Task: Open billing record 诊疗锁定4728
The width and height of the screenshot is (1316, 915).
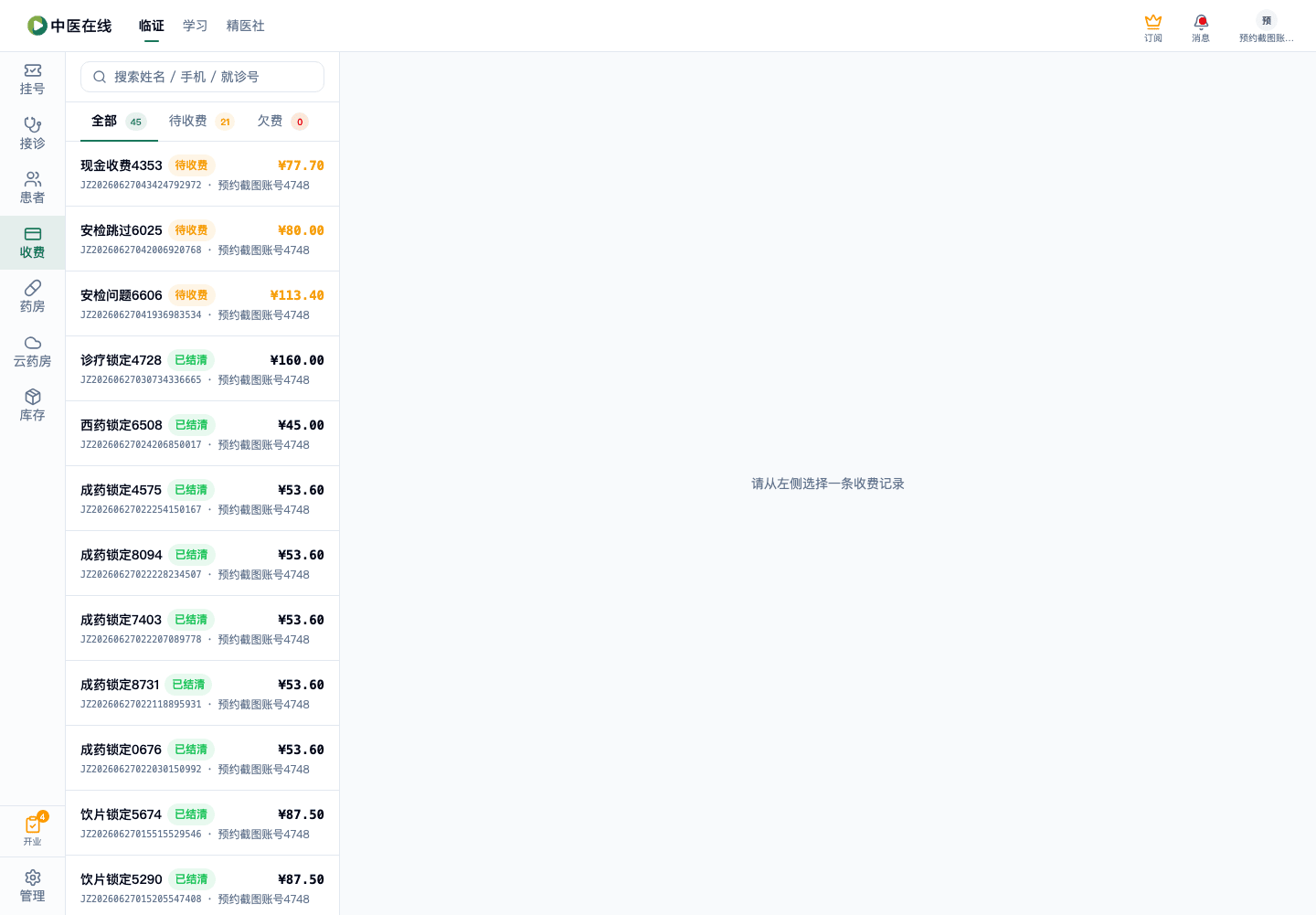Action: point(202,368)
